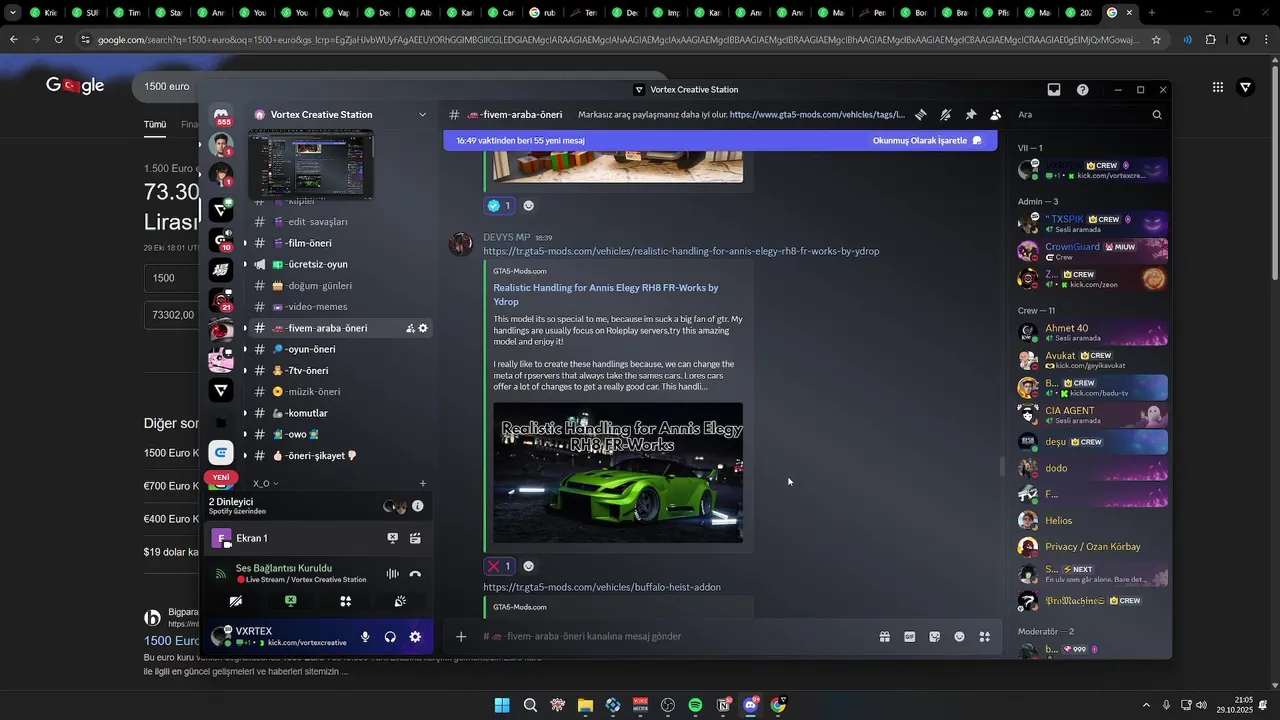Open the video-memes channel
Viewport: 1280px width, 720px height.
340,307
